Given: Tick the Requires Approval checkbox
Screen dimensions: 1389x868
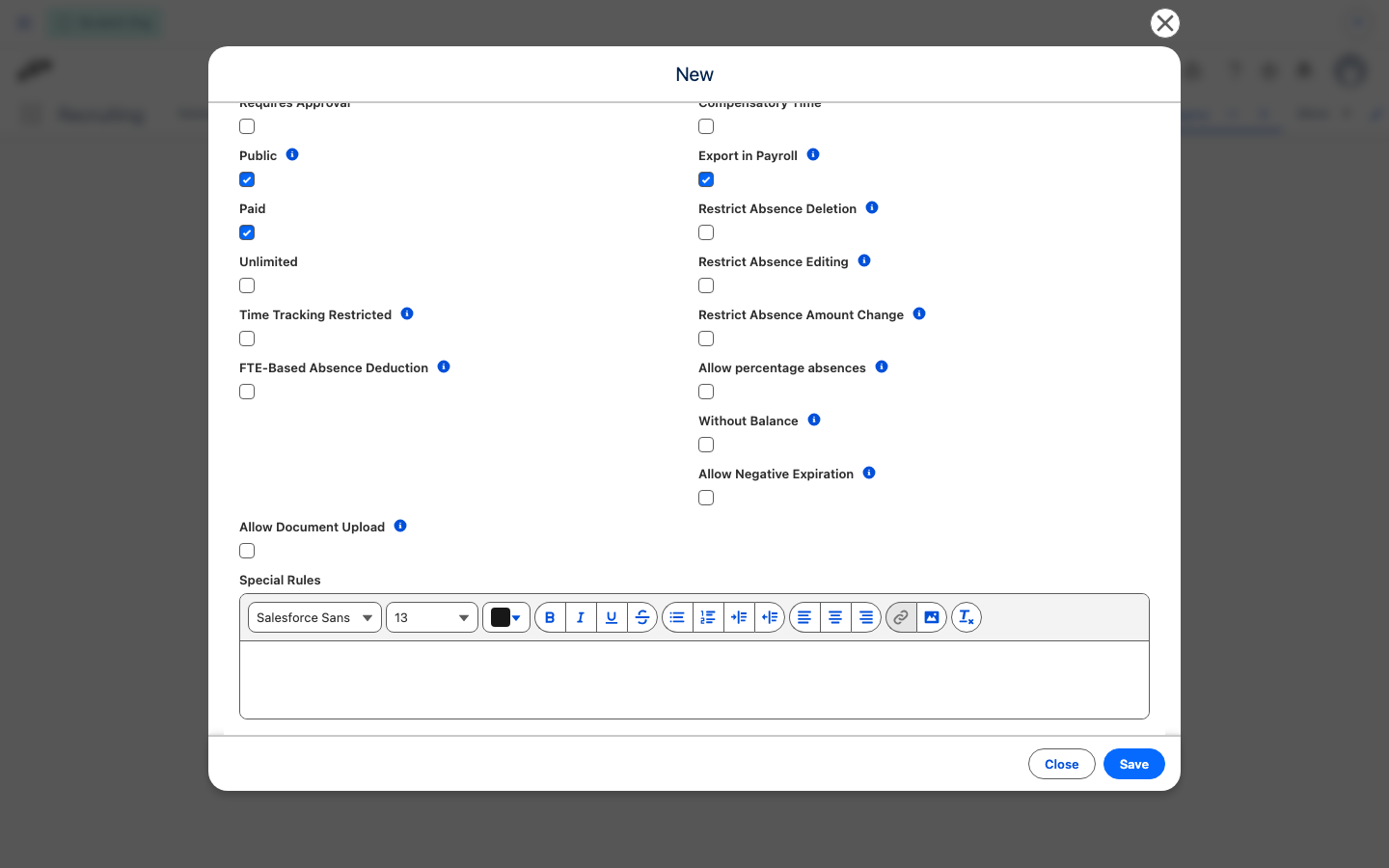Looking at the screenshot, I should pos(247,126).
